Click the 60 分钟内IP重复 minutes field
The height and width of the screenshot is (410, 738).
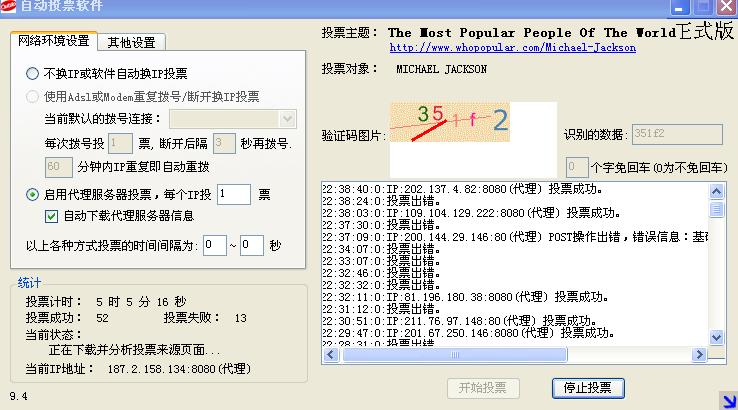[x=59, y=167]
